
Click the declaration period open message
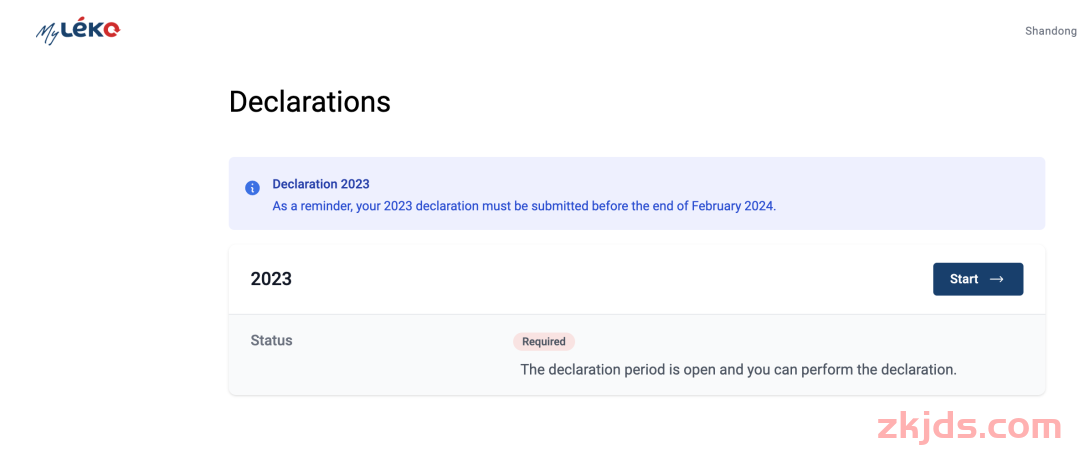coord(738,370)
